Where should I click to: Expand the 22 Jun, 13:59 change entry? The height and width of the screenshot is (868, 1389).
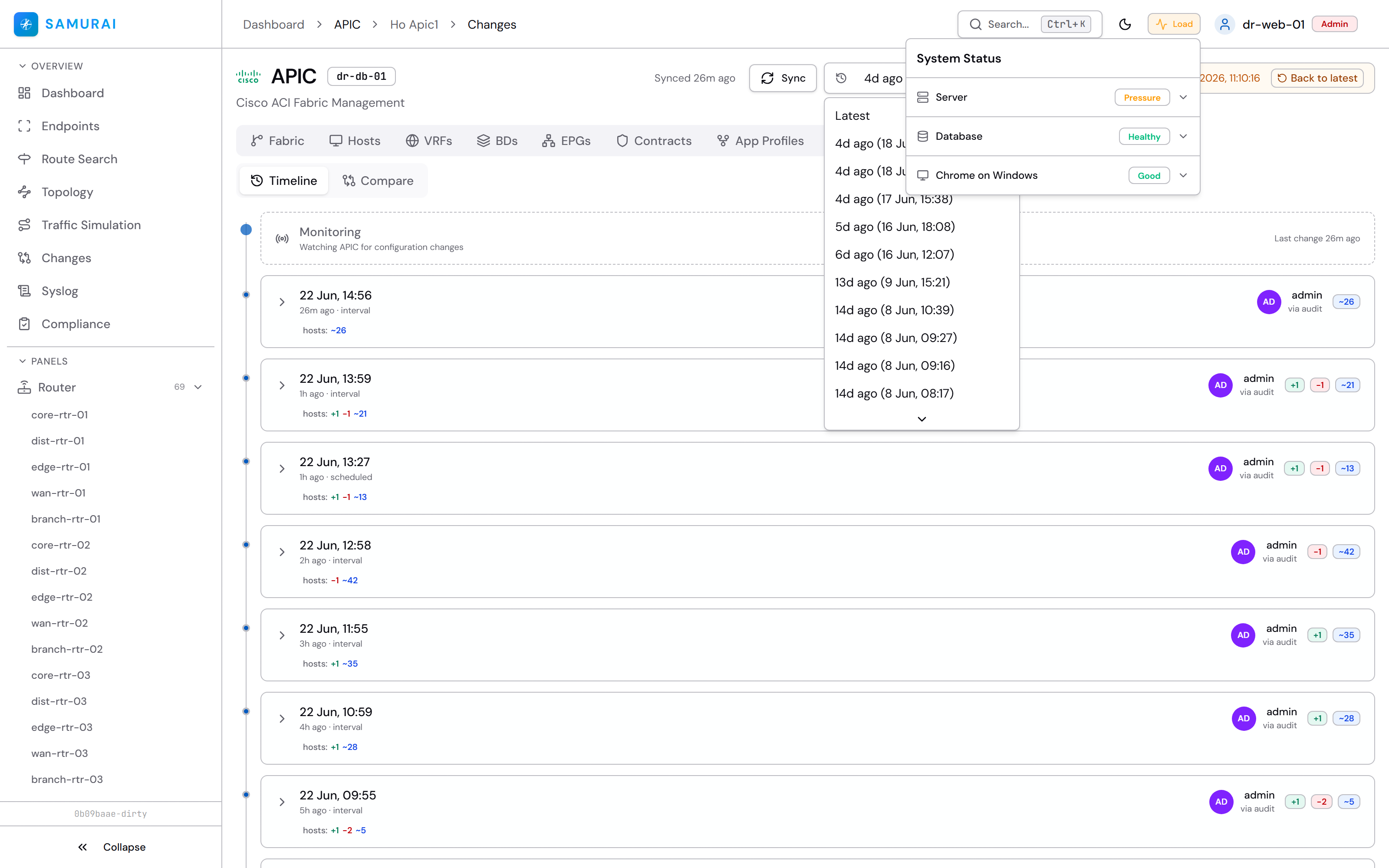coord(282,385)
